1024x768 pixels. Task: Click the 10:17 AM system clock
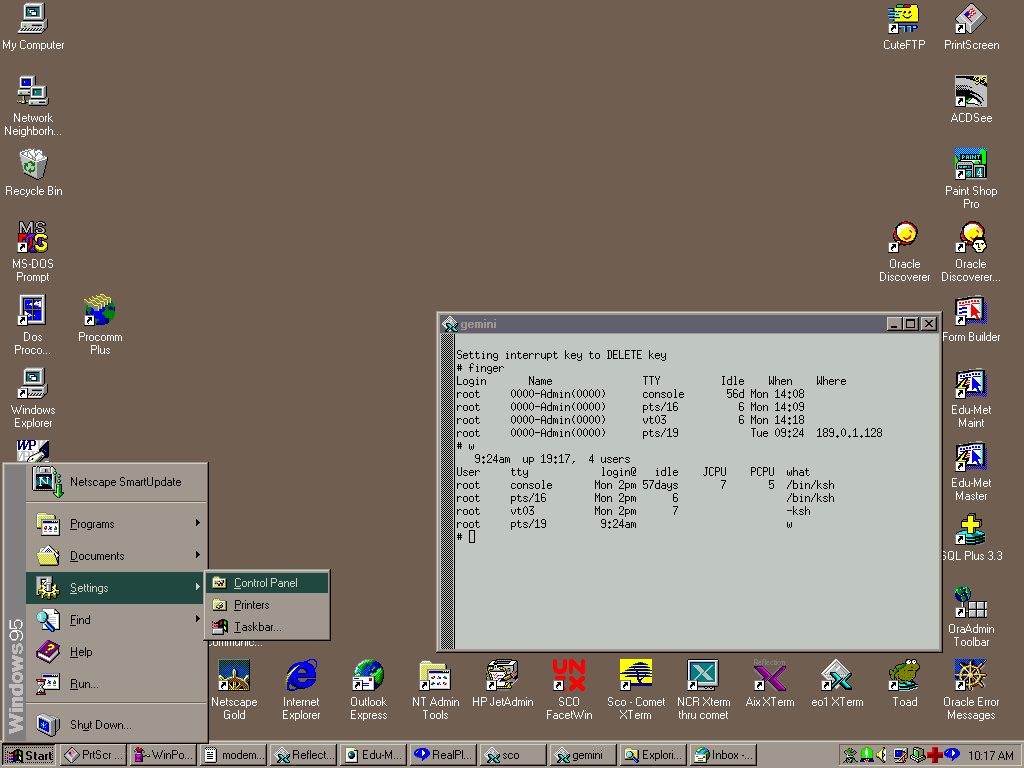click(x=990, y=756)
